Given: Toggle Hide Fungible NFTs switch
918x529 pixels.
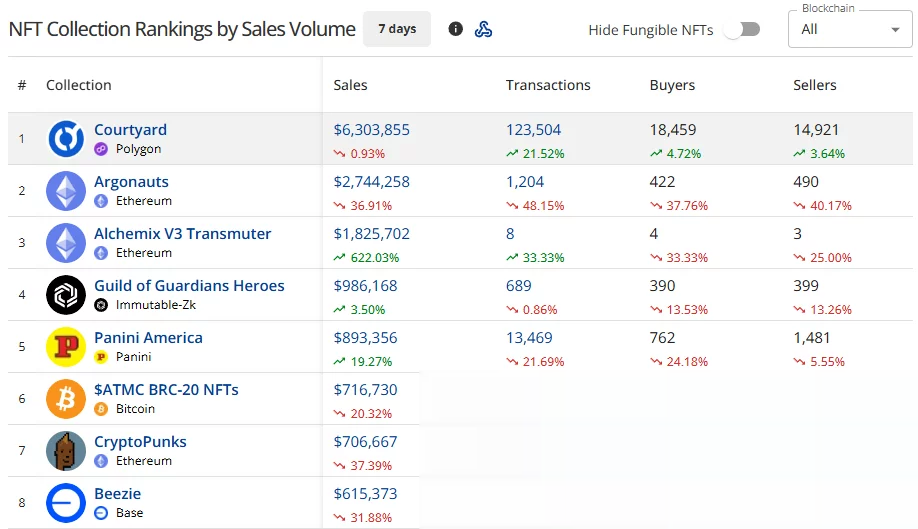Looking at the screenshot, I should pyautogui.click(x=742, y=29).
